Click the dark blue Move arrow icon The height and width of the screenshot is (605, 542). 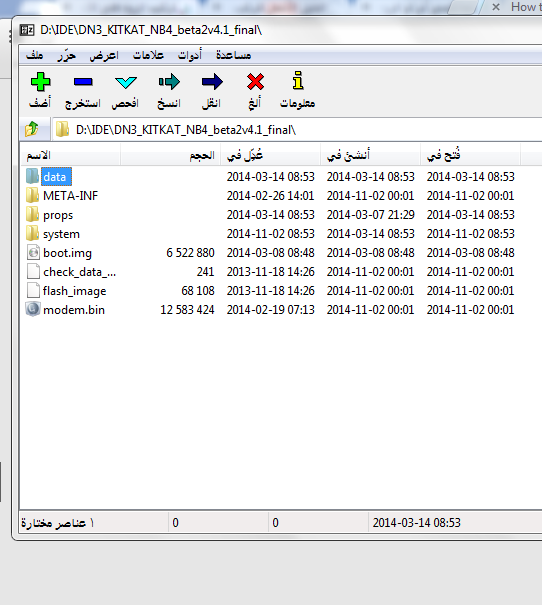coord(212,81)
